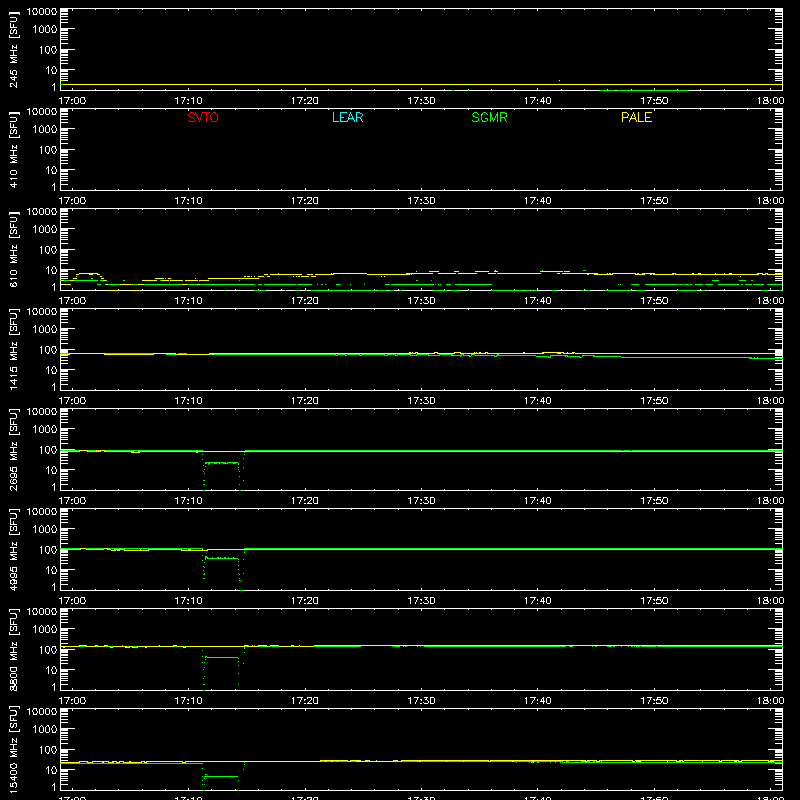The height and width of the screenshot is (800, 800).
Task: Select the 2695 MHz [SFU] axis title
Action: [x=14, y=449]
